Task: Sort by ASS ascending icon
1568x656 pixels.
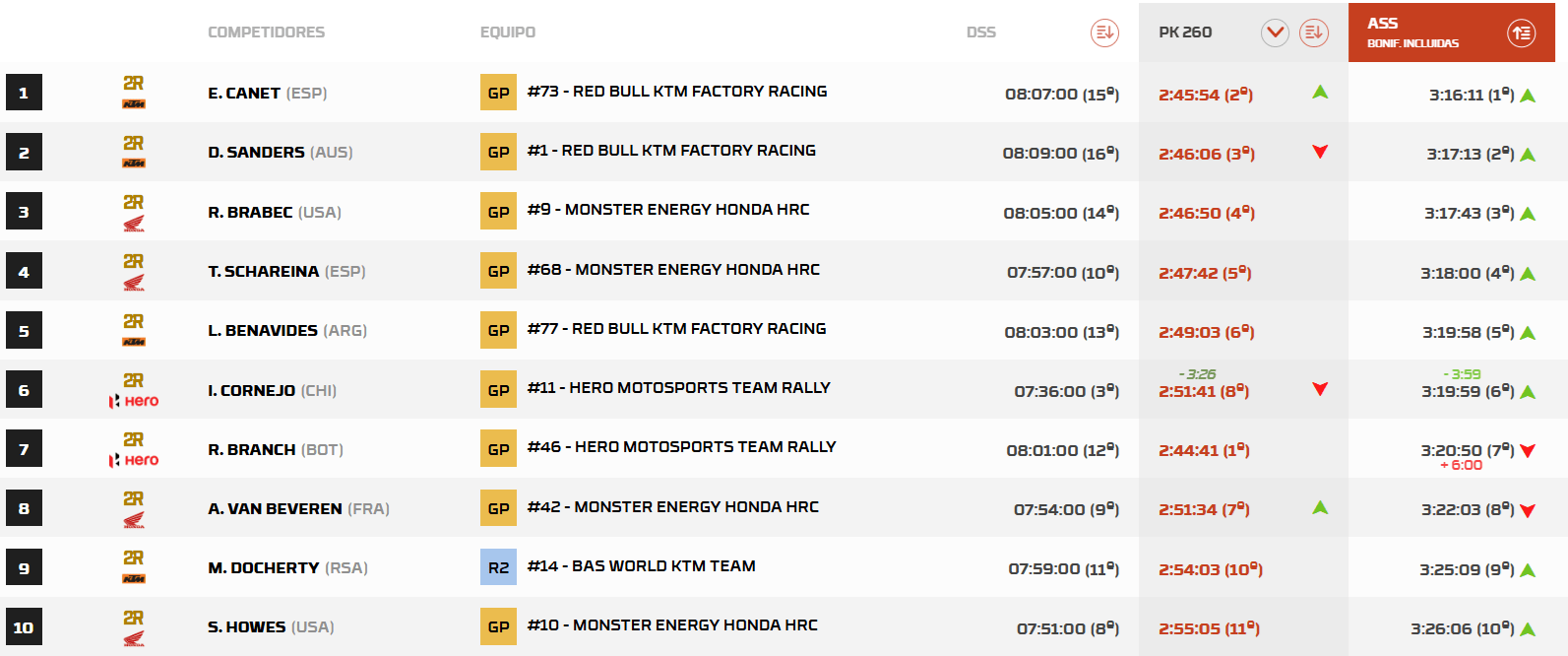Action: pos(1521,33)
